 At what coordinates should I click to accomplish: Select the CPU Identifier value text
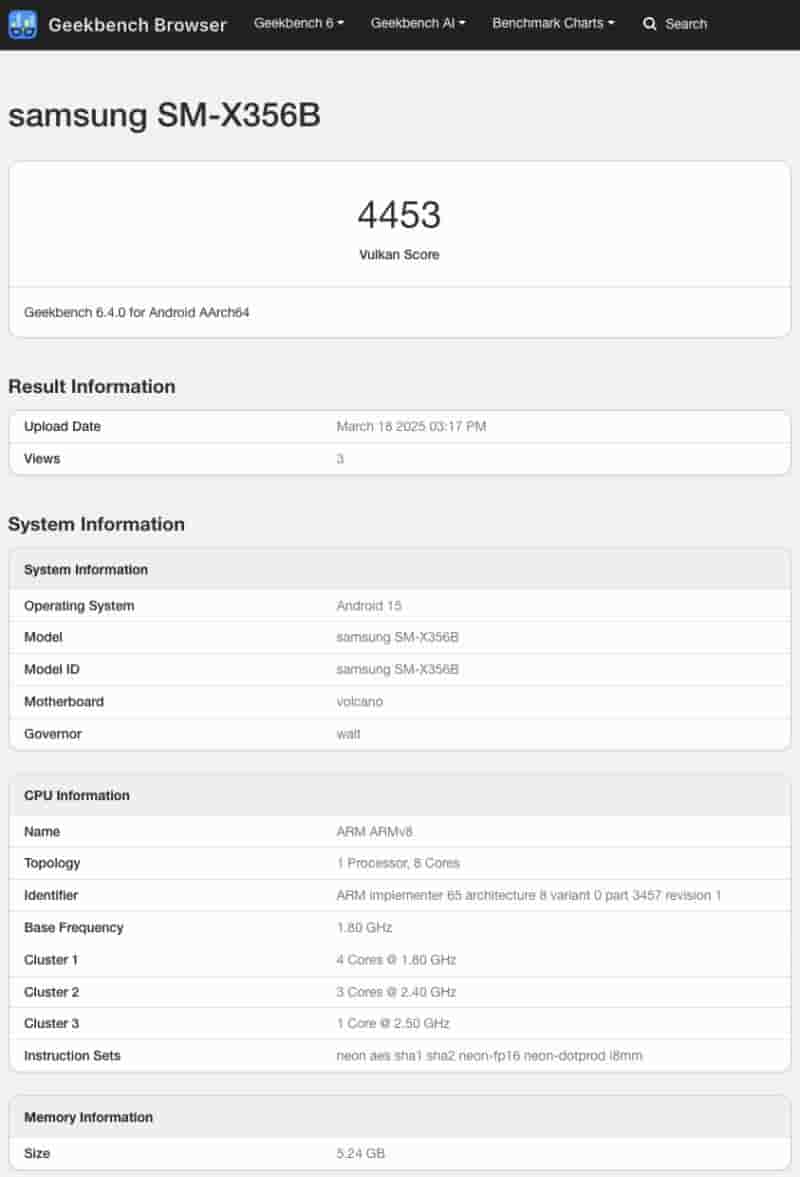click(528, 896)
